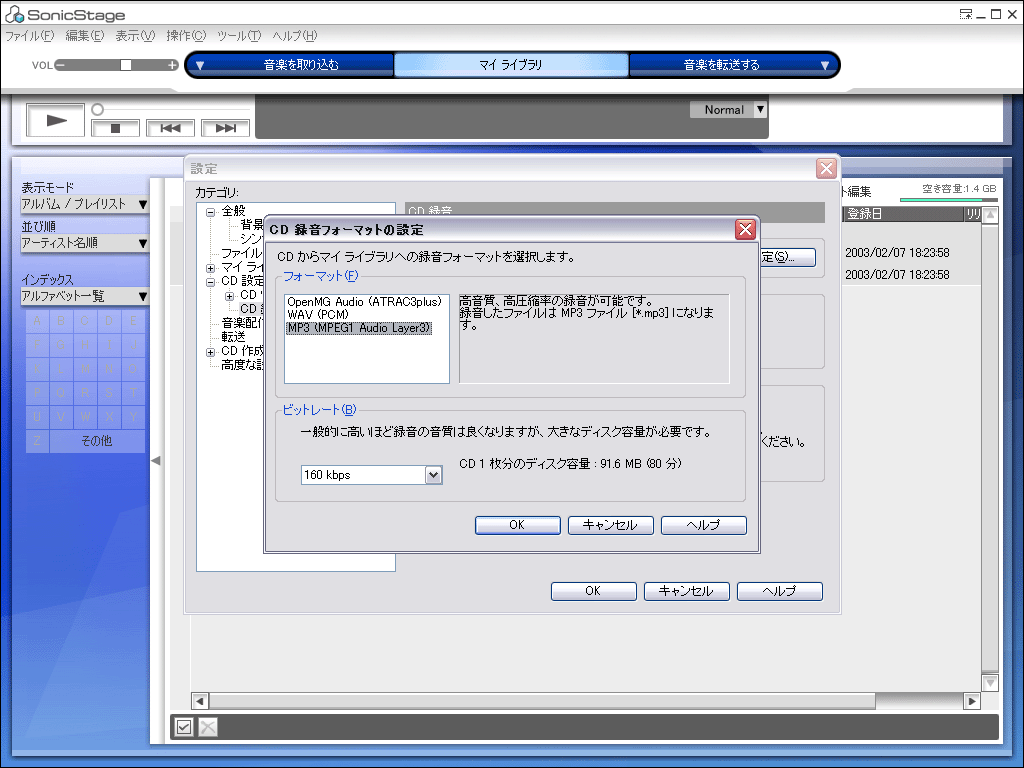Viewport: 1024px width, 768px height.
Task: Click the volume plus icon
Action: (x=172, y=65)
